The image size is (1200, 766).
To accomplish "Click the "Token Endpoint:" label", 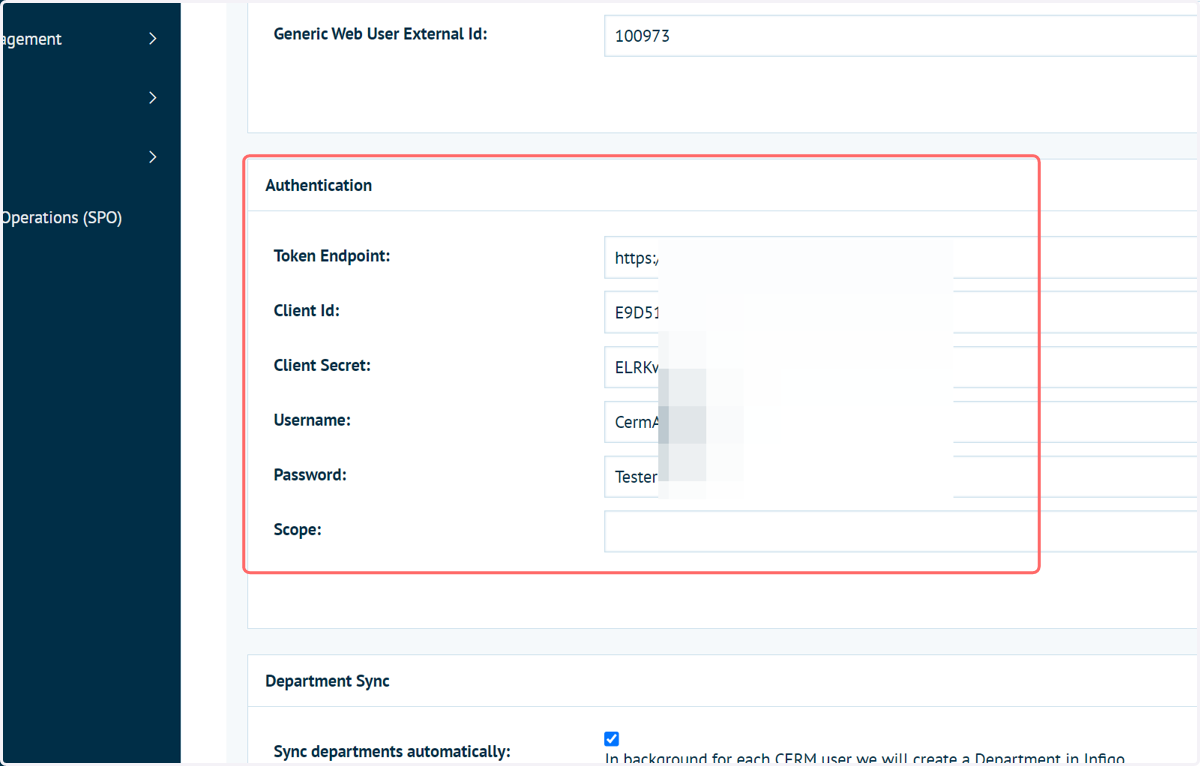I will click(x=332, y=256).
